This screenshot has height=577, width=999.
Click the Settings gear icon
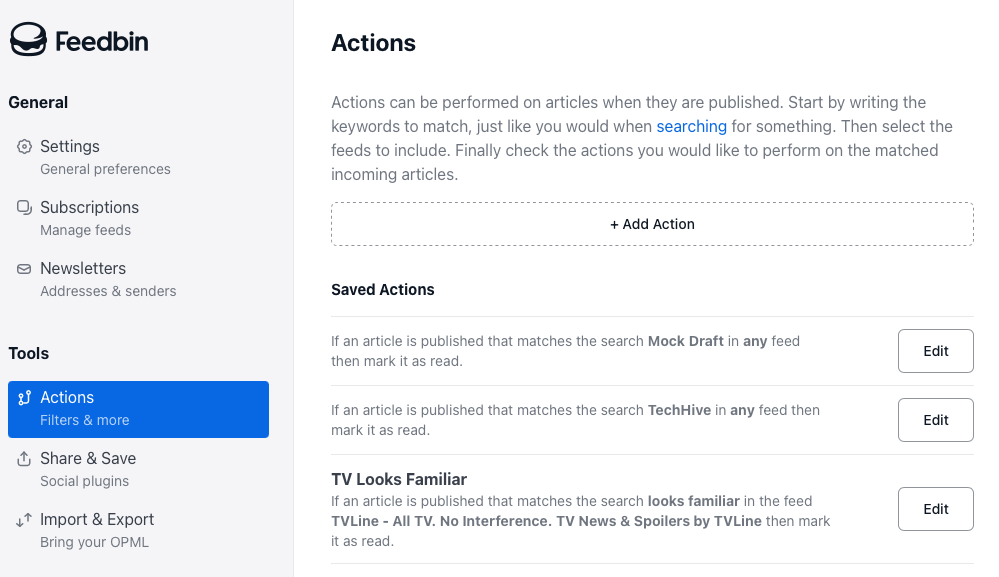click(x=24, y=146)
